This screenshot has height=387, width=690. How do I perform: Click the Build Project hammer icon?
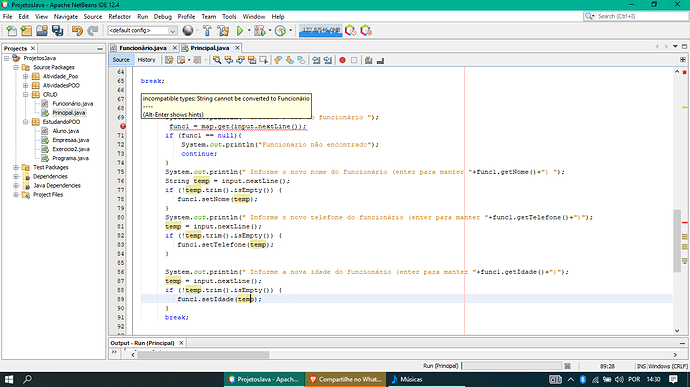pos(207,31)
